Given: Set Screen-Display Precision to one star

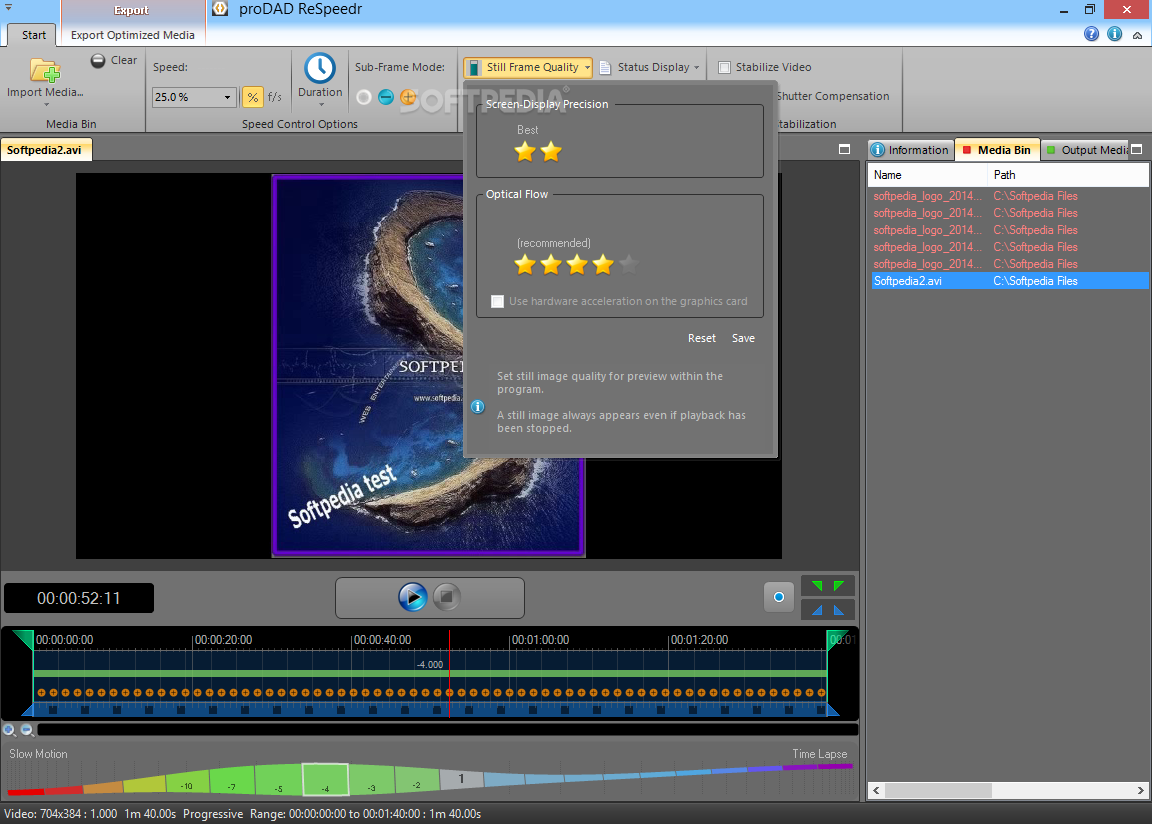Looking at the screenshot, I should pos(525,152).
